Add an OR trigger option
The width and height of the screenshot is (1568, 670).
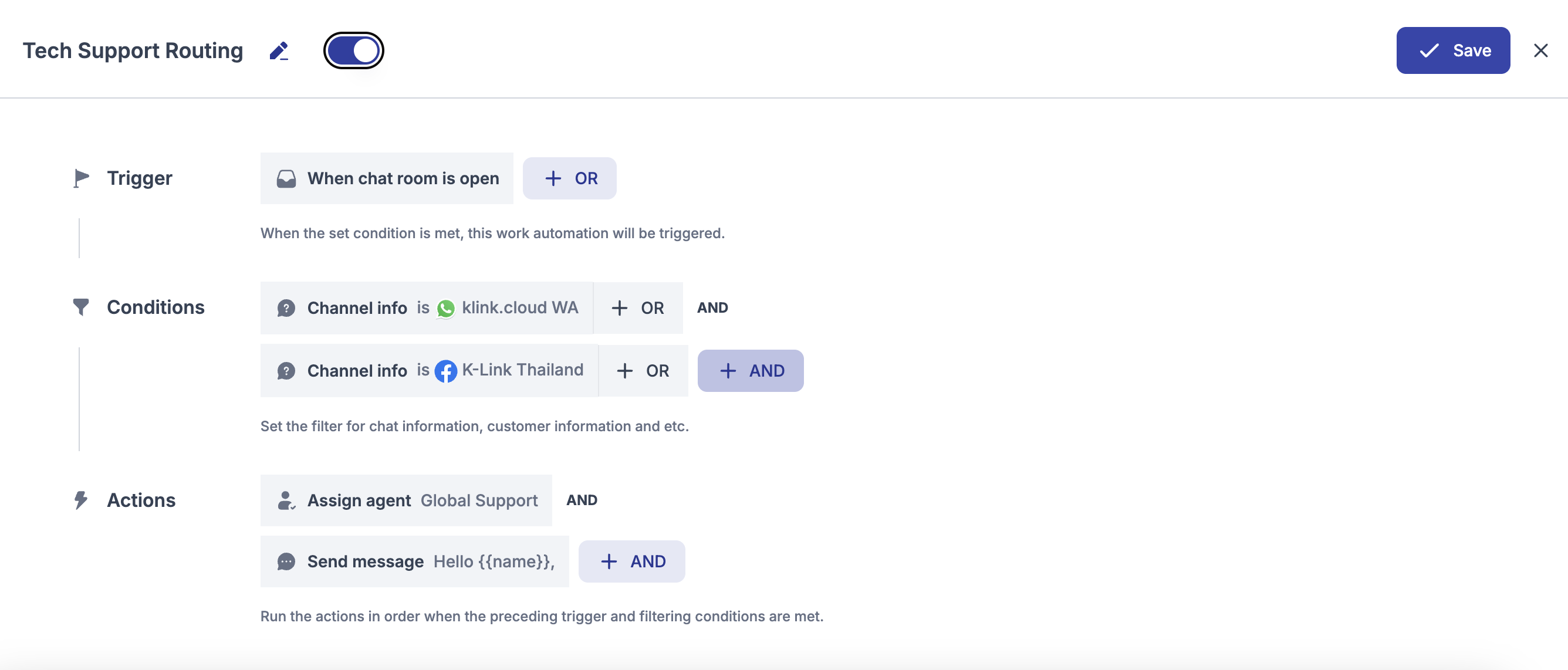click(x=569, y=178)
